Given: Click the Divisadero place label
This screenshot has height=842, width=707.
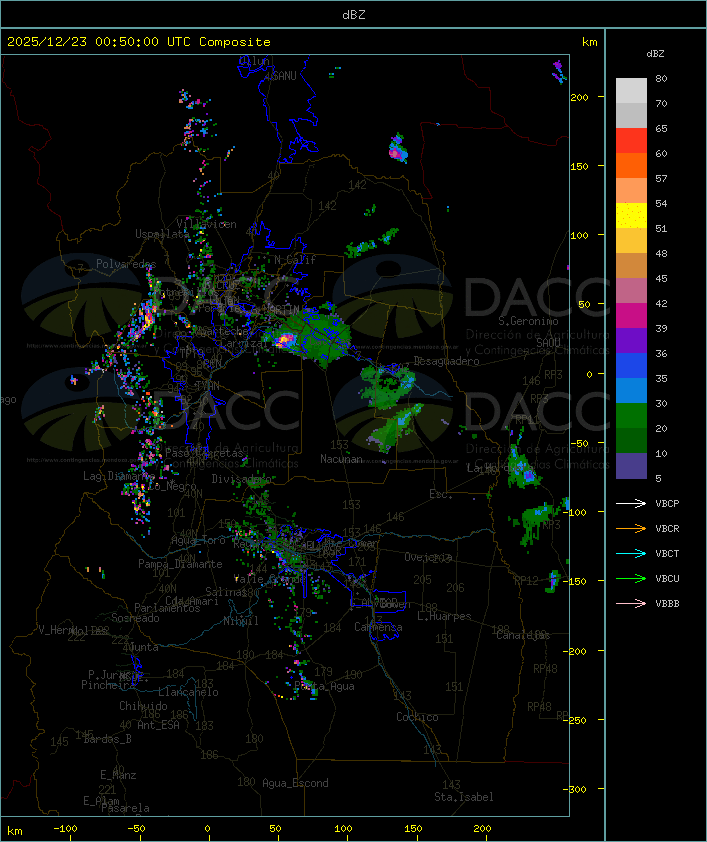Looking at the screenshot, I should pyautogui.click(x=242, y=479).
